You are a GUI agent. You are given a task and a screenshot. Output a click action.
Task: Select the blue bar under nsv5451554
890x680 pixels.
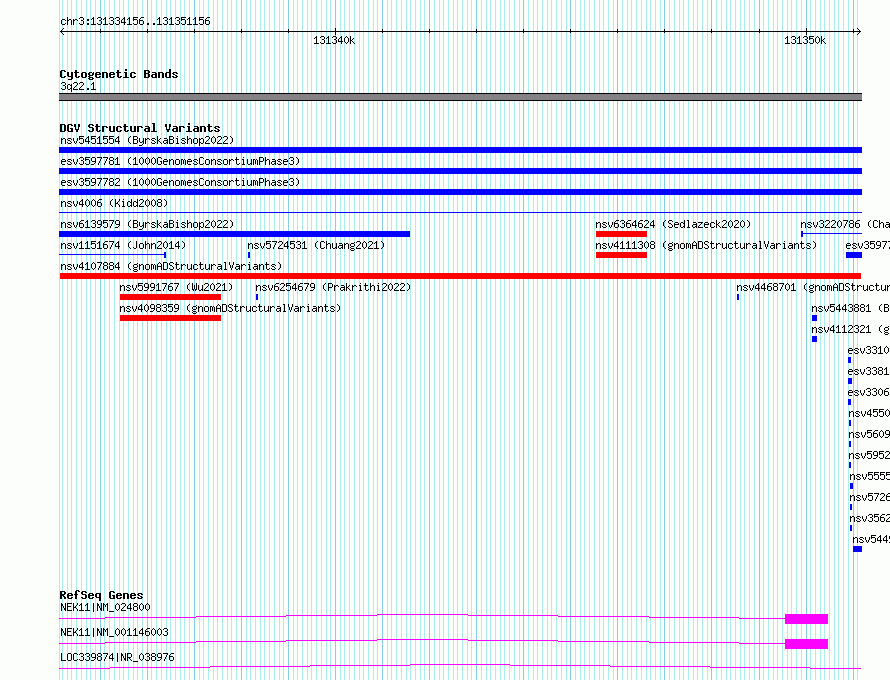tap(460, 150)
